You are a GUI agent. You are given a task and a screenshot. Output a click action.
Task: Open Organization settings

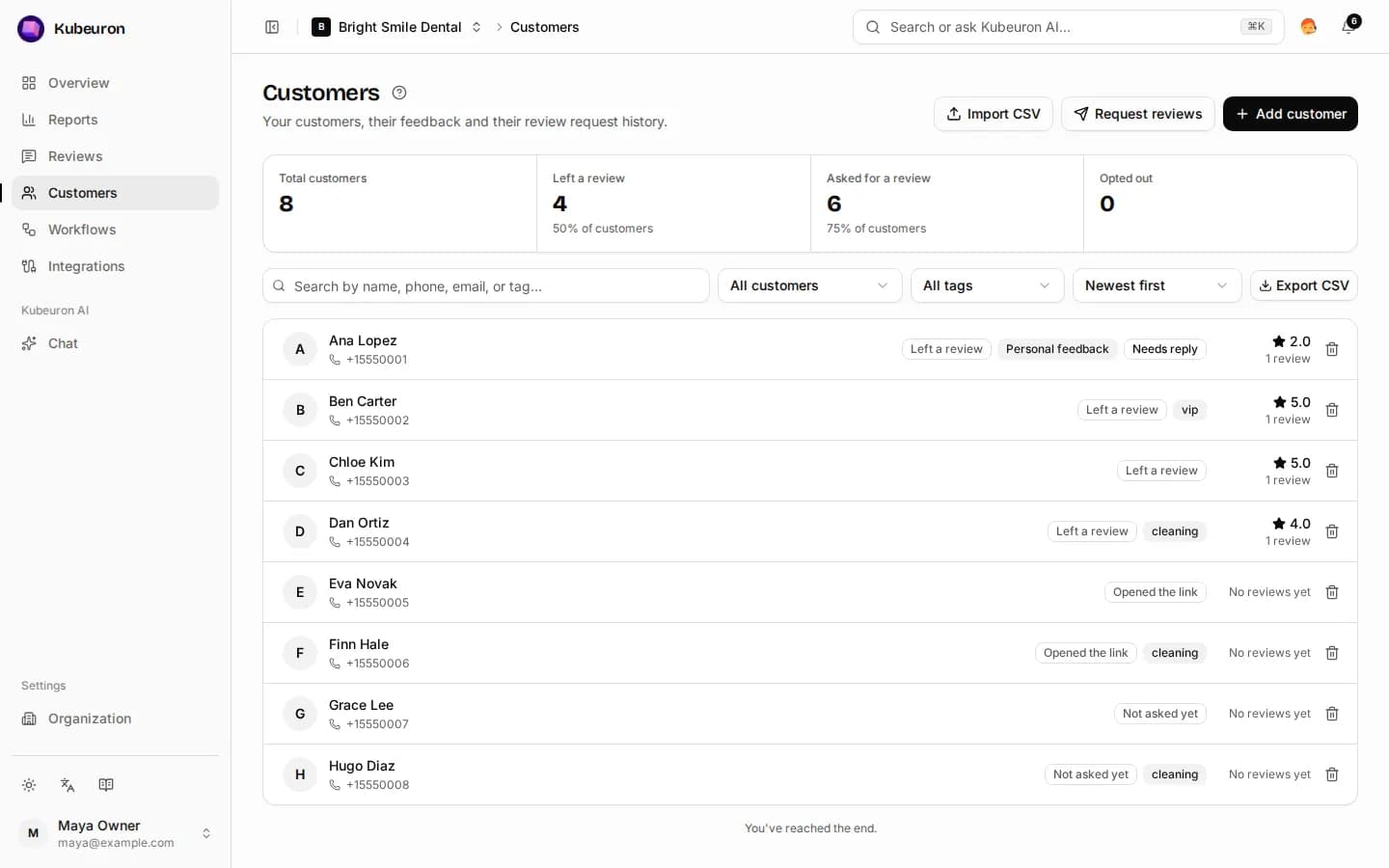(x=116, y=719)
